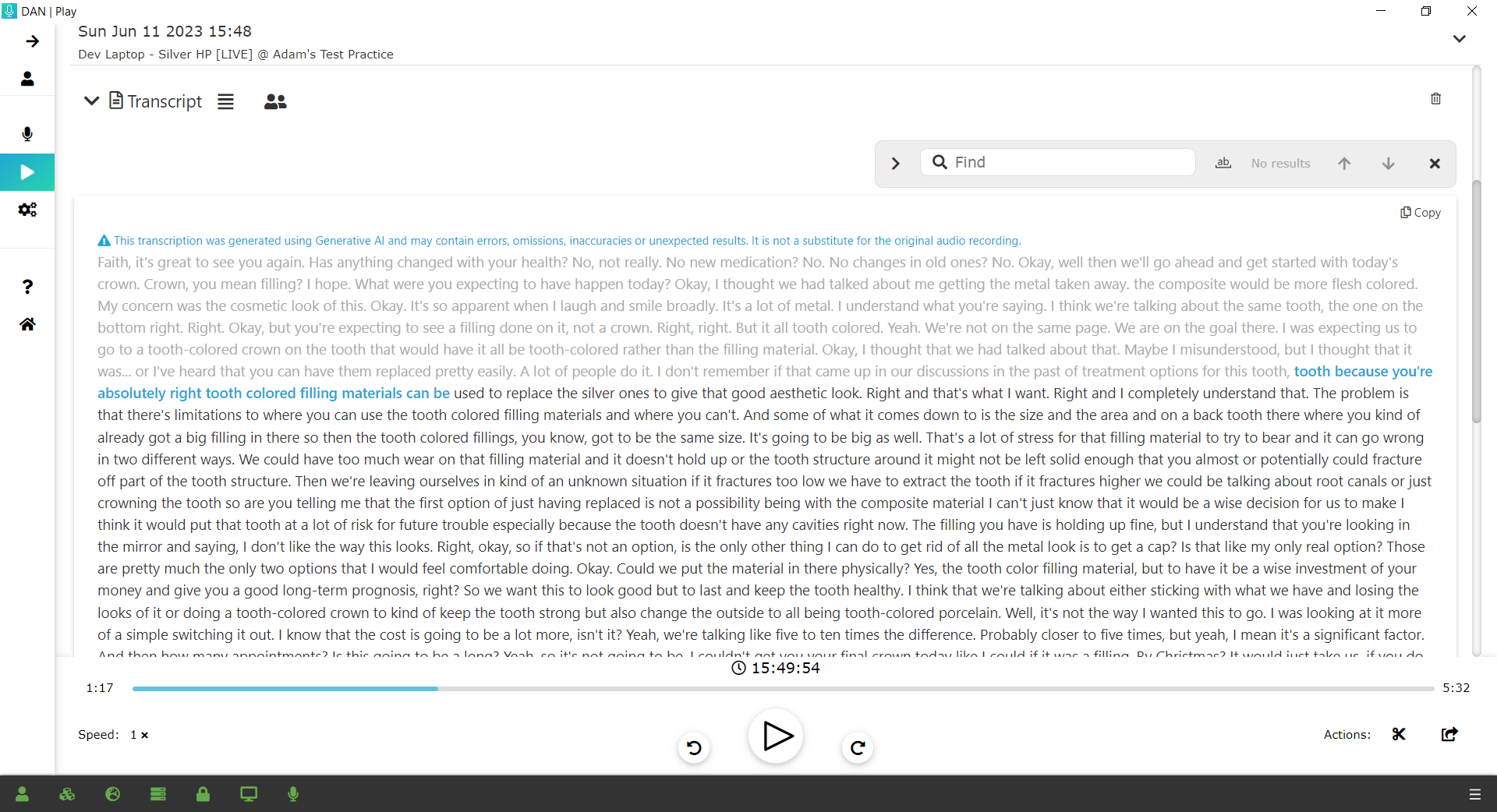Open the hamburger menu in bottom bar

click(1474, 794)
